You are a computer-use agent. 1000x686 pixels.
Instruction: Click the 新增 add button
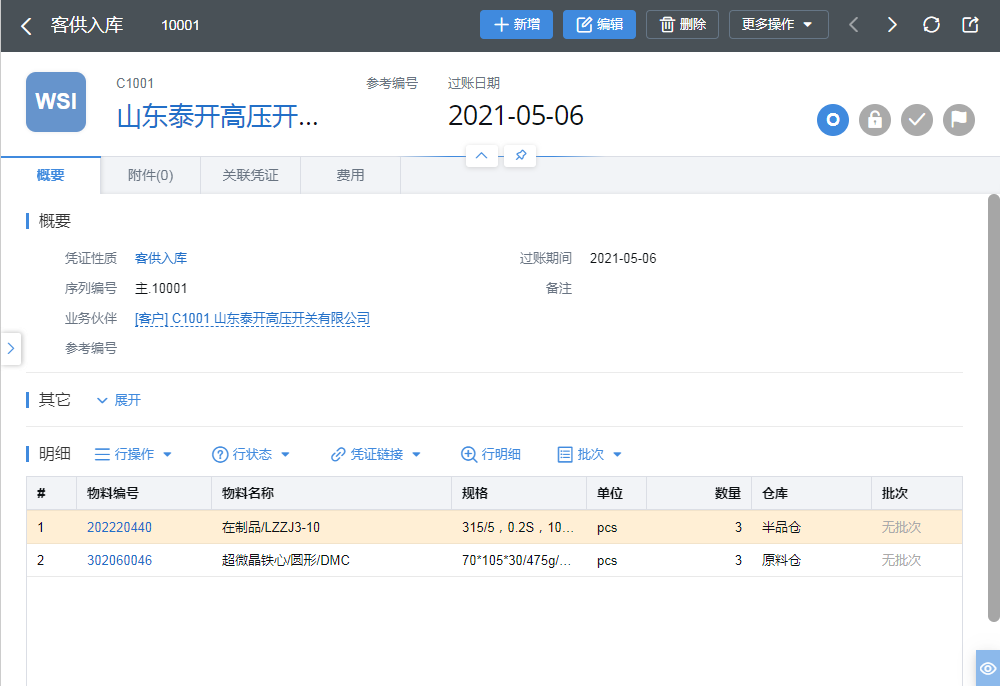[516, 24]
